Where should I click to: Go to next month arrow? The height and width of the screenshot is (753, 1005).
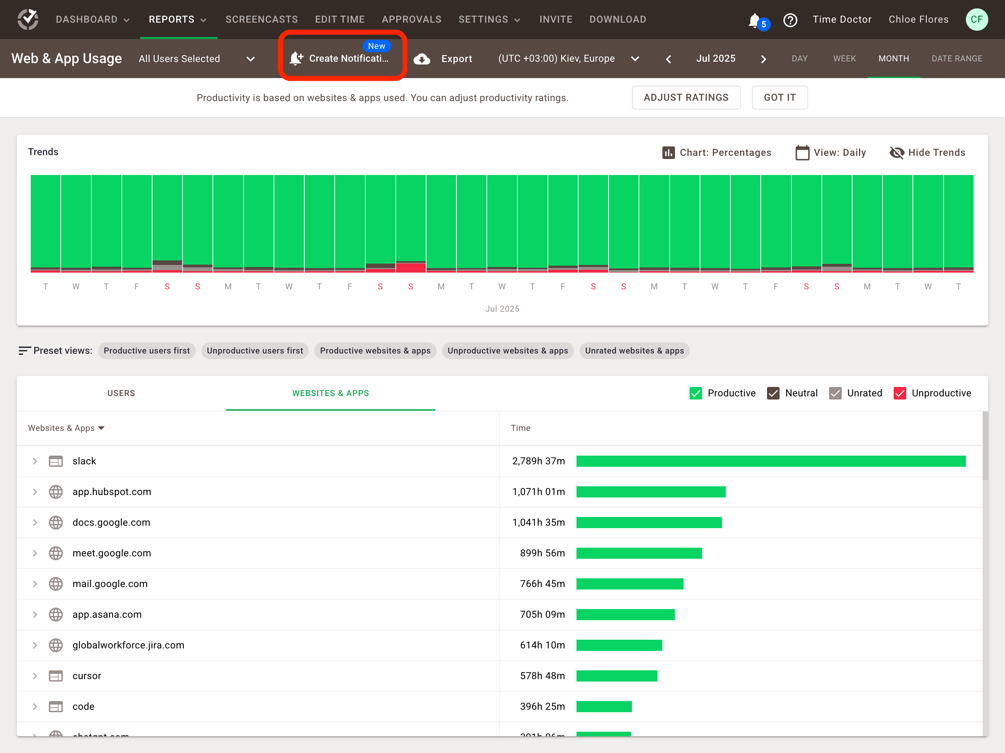pos(763,59)
